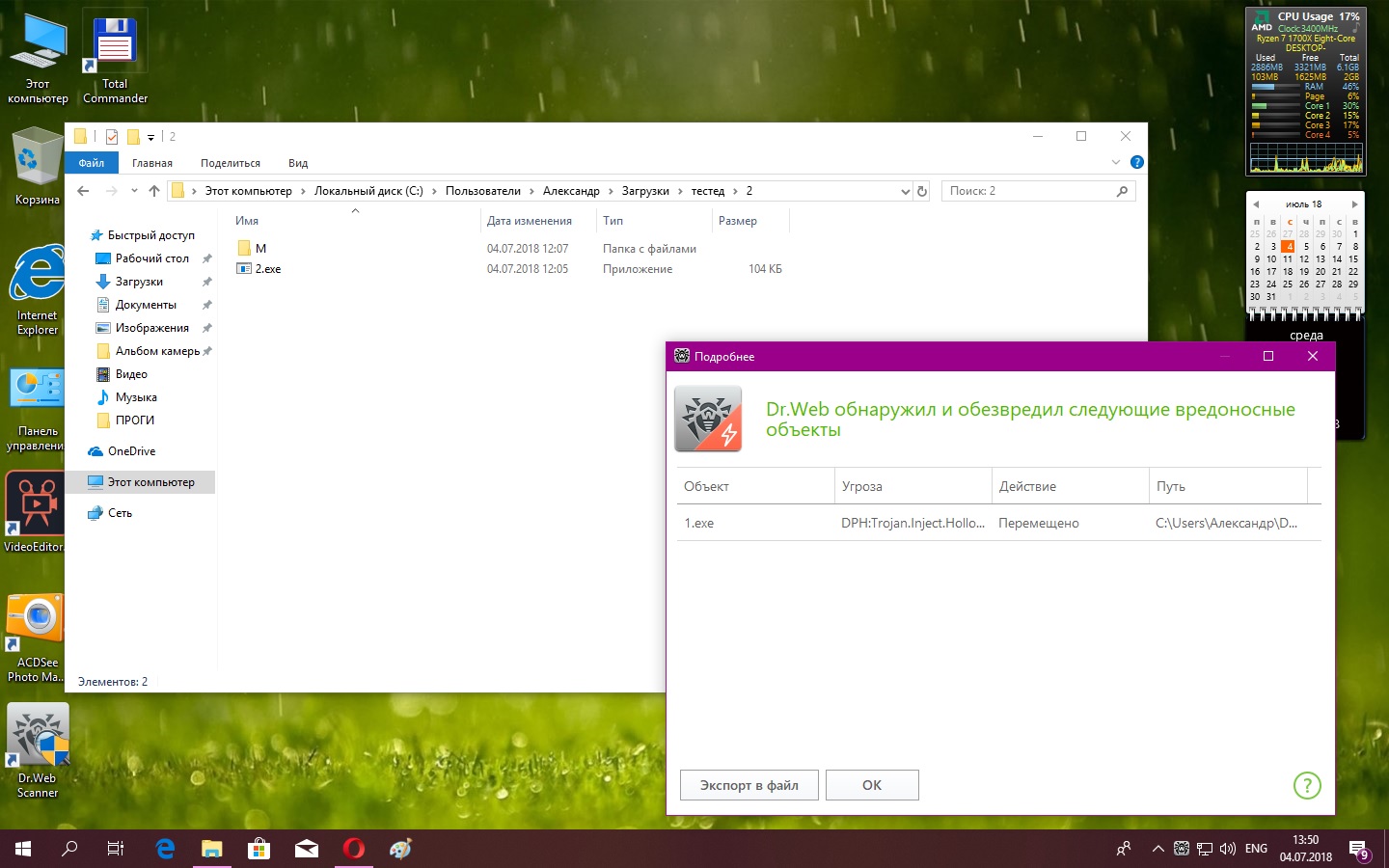Click the Opera browser taskbar icon
The height and width of the screenshot is (868, 1389).
(x=354, y=849)
